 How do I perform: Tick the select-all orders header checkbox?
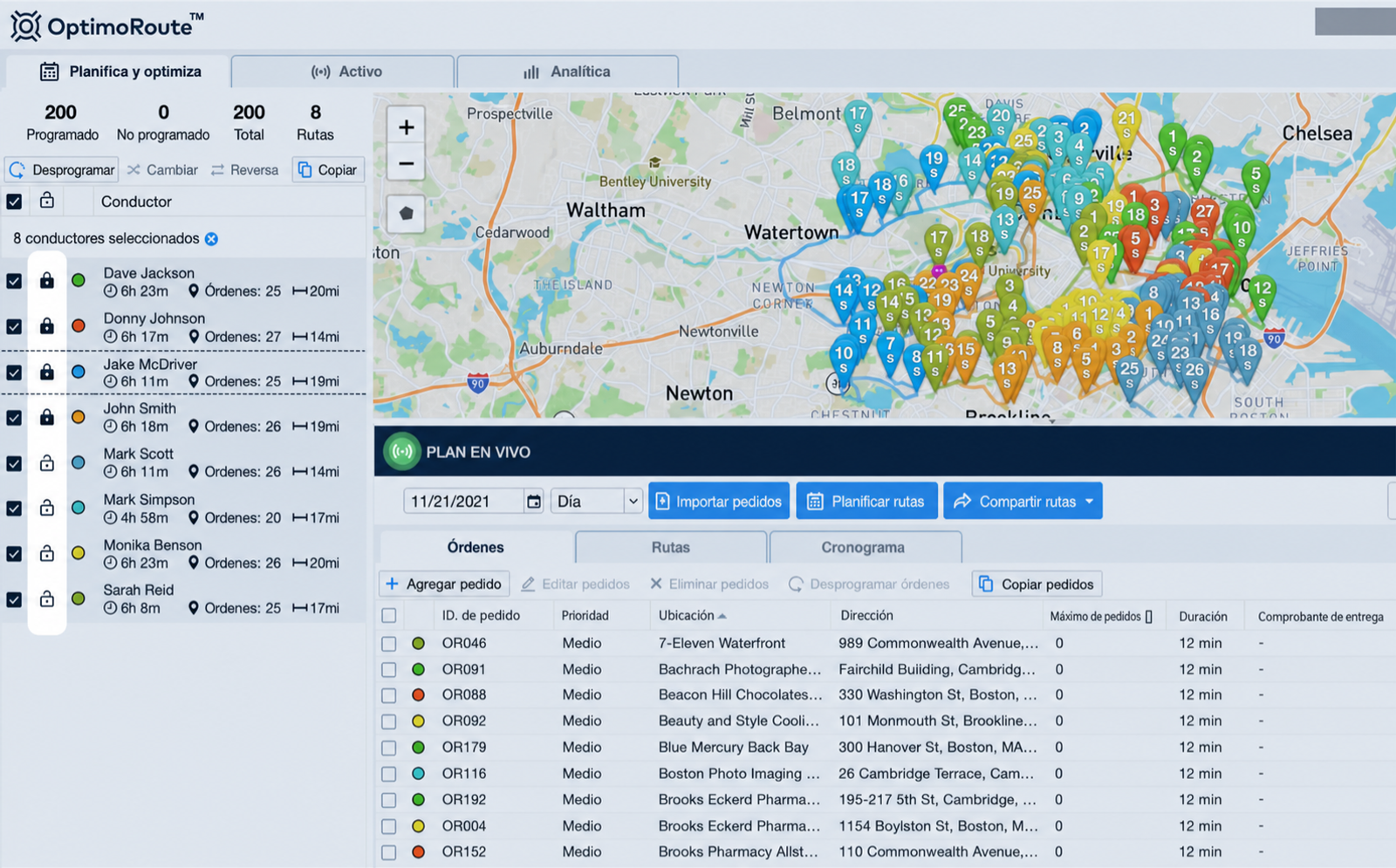click(x=389, y=616)
